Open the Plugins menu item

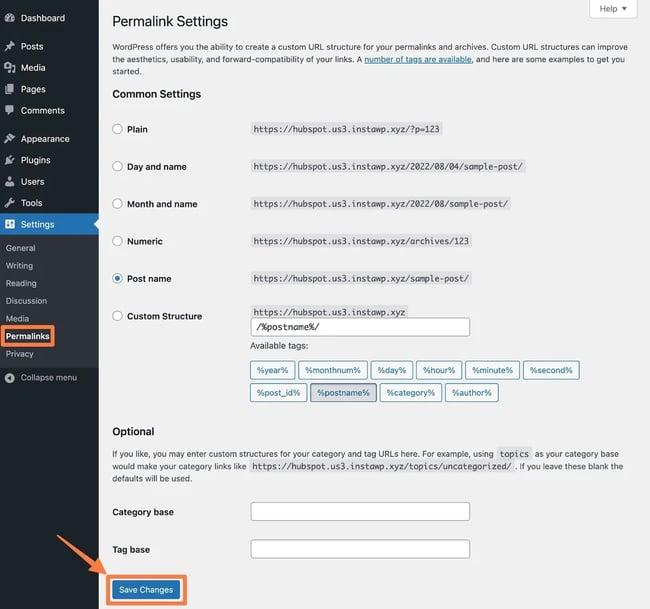pyautogui.click(x=49, y=160)
